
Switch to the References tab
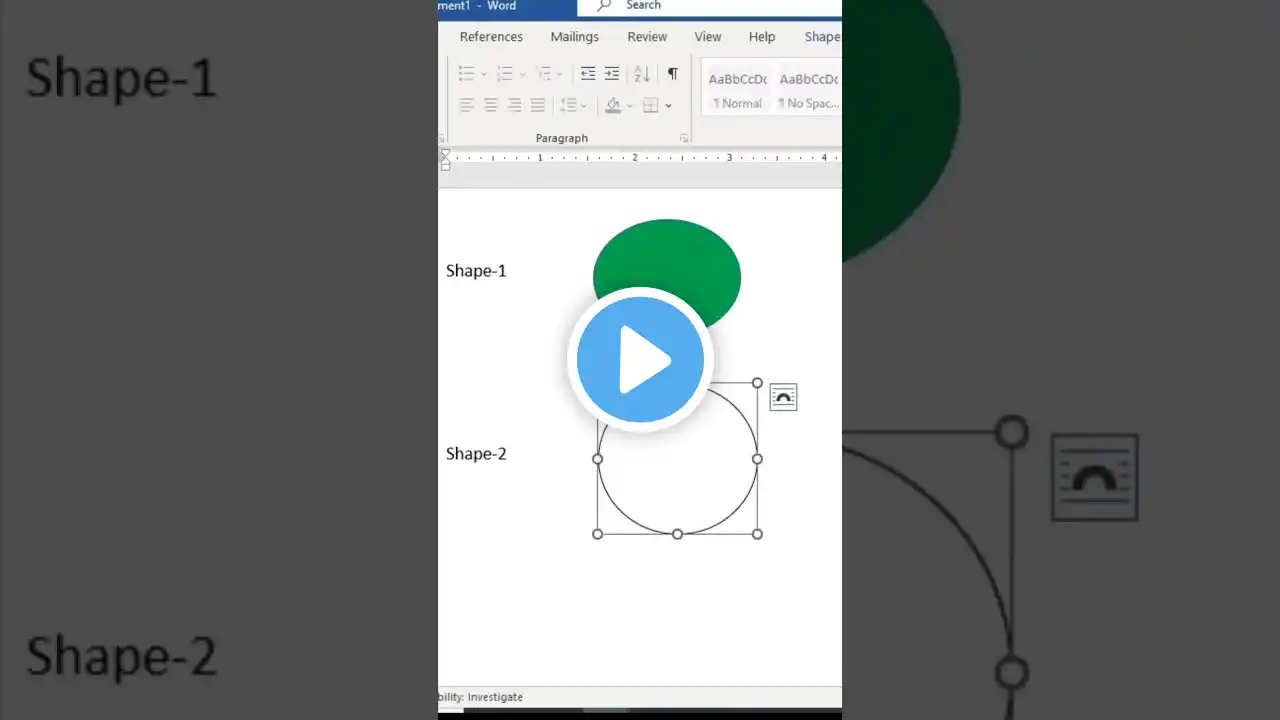point(491,37)
